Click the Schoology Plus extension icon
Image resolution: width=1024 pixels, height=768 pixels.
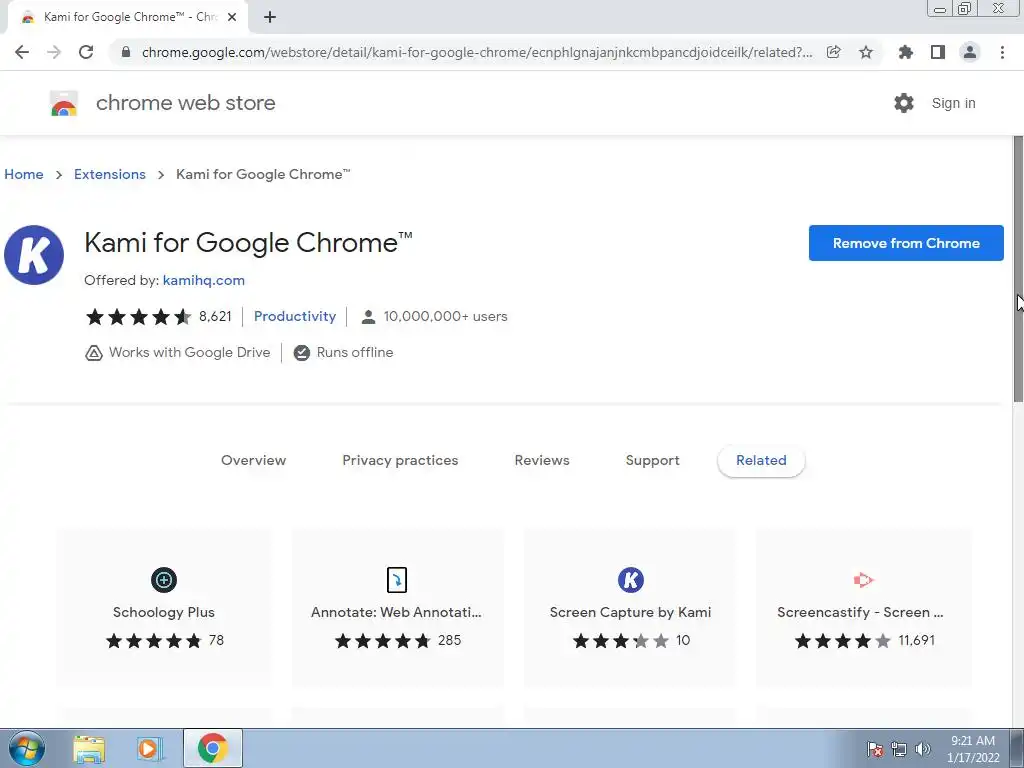click(x=164, y=580)
